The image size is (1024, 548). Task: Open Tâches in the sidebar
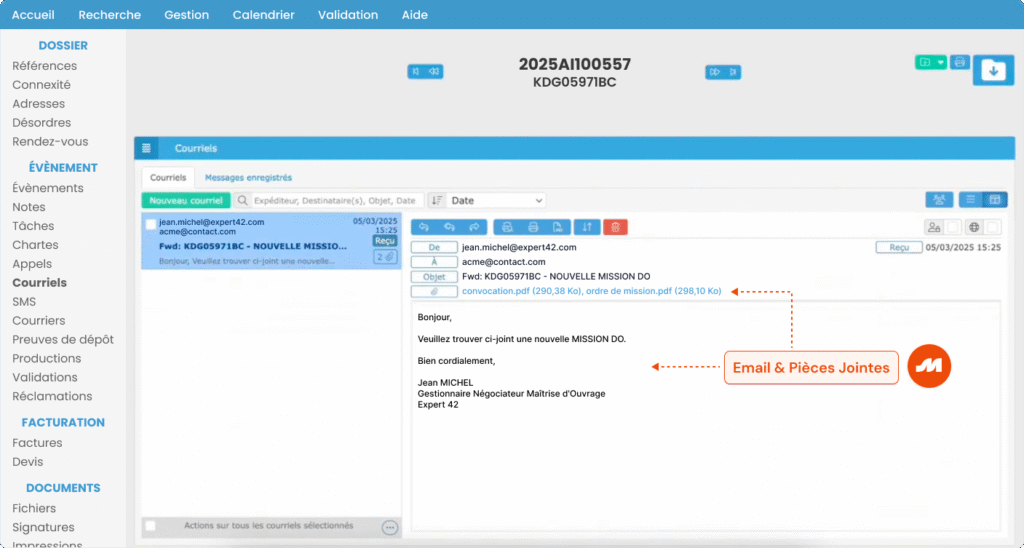(x=33, y=226)
